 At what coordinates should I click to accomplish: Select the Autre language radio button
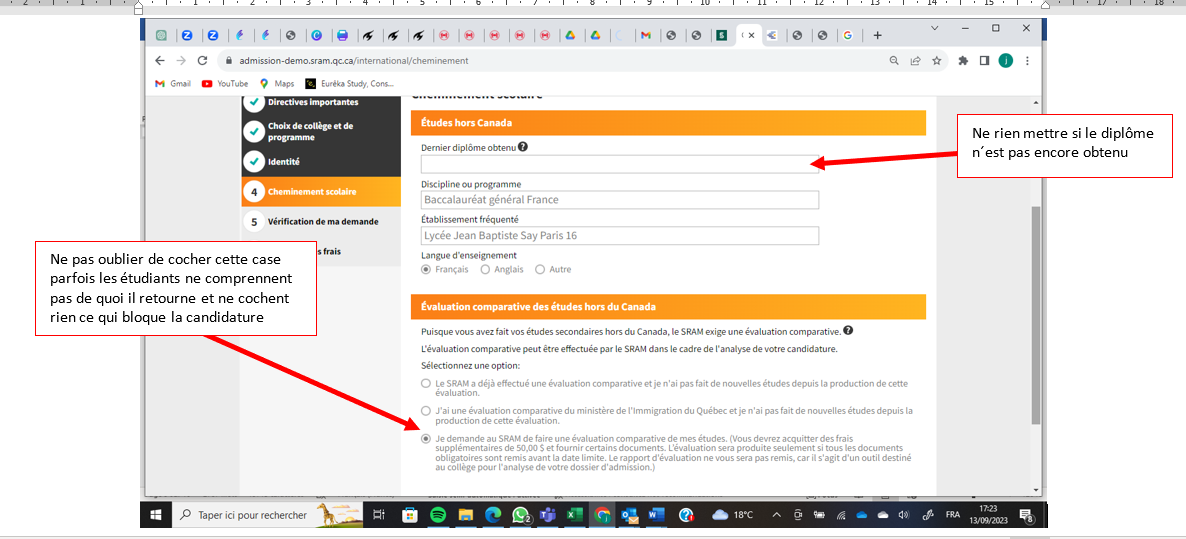(x=540, y=269)
